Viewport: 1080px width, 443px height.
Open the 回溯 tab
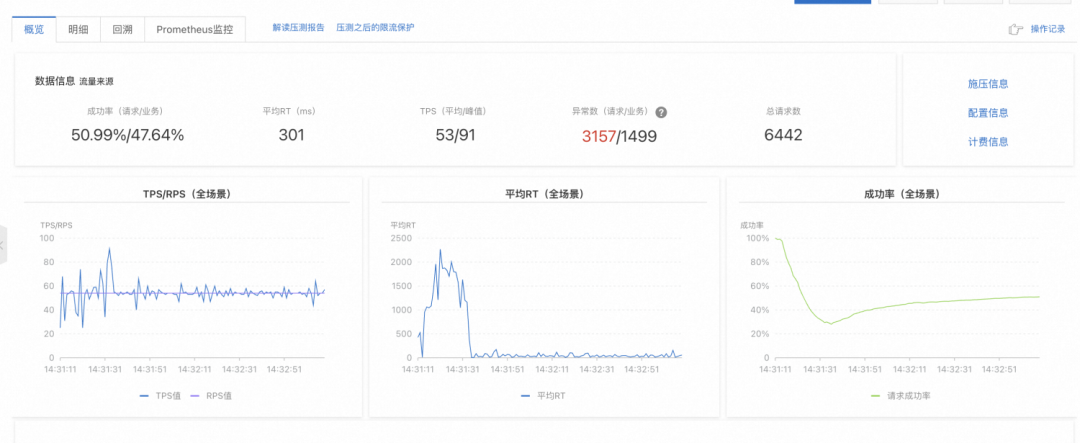tap(122, 30)
